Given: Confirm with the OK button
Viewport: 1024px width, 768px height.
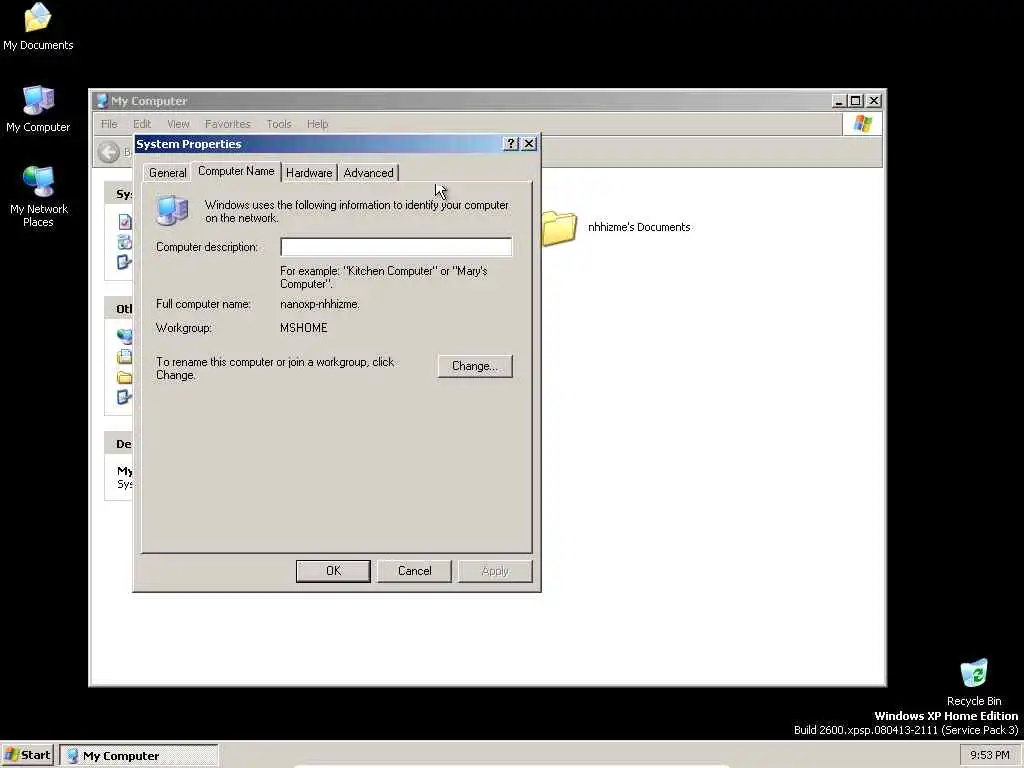Looking at the screenshot, I should tap(333, 571).
